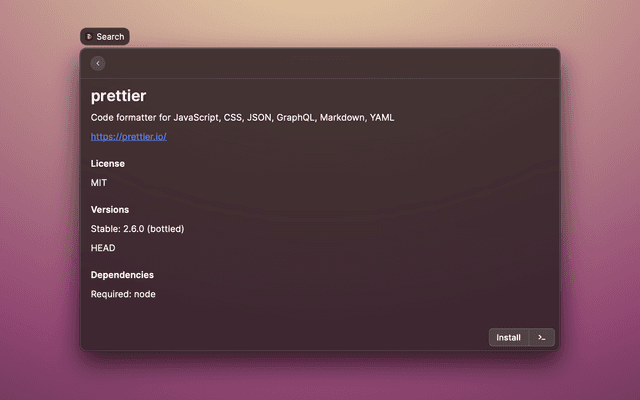Click the prettier package title

[118, 95]
